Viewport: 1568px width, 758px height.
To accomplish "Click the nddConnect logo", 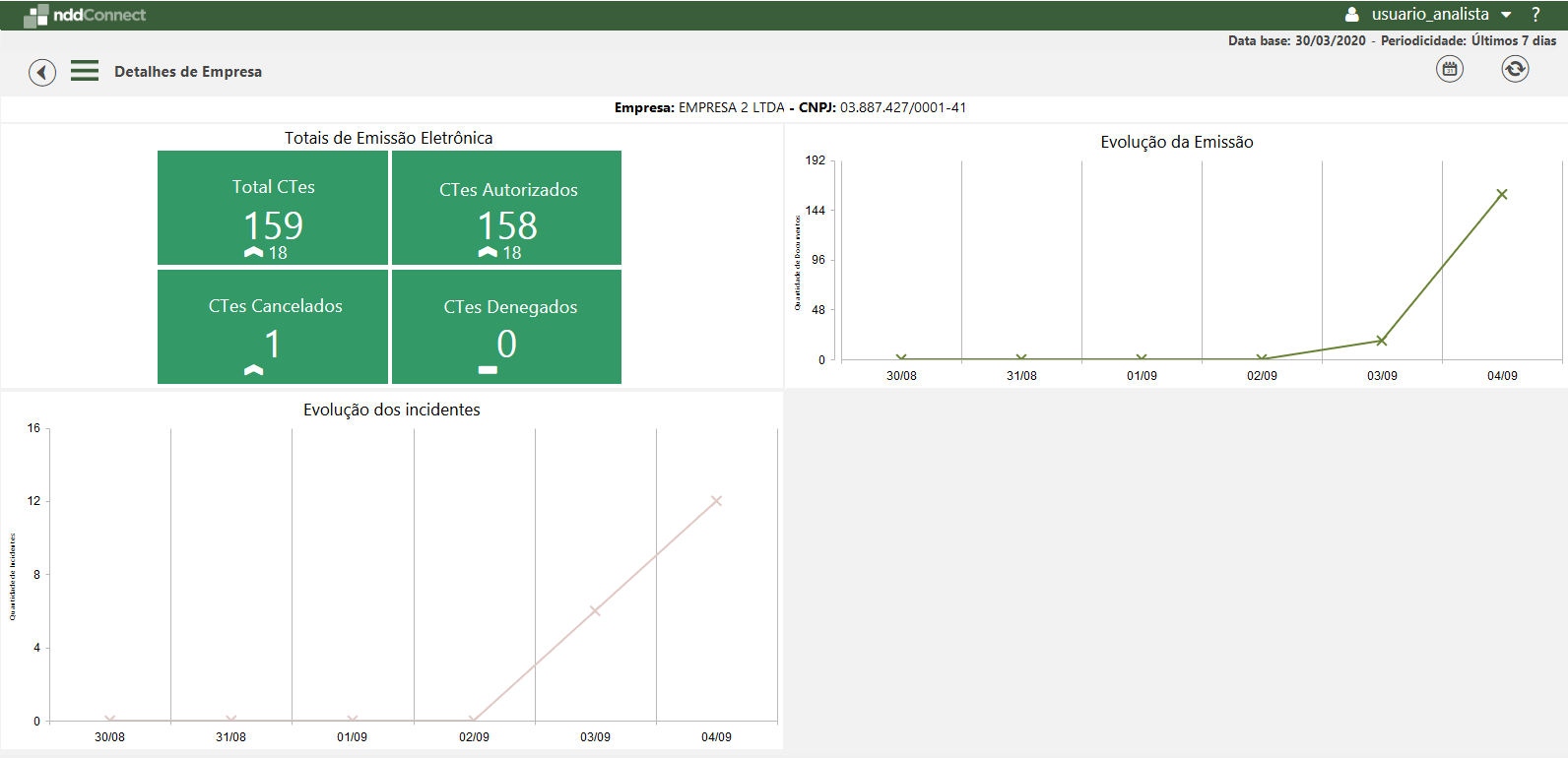I will 85,15.
